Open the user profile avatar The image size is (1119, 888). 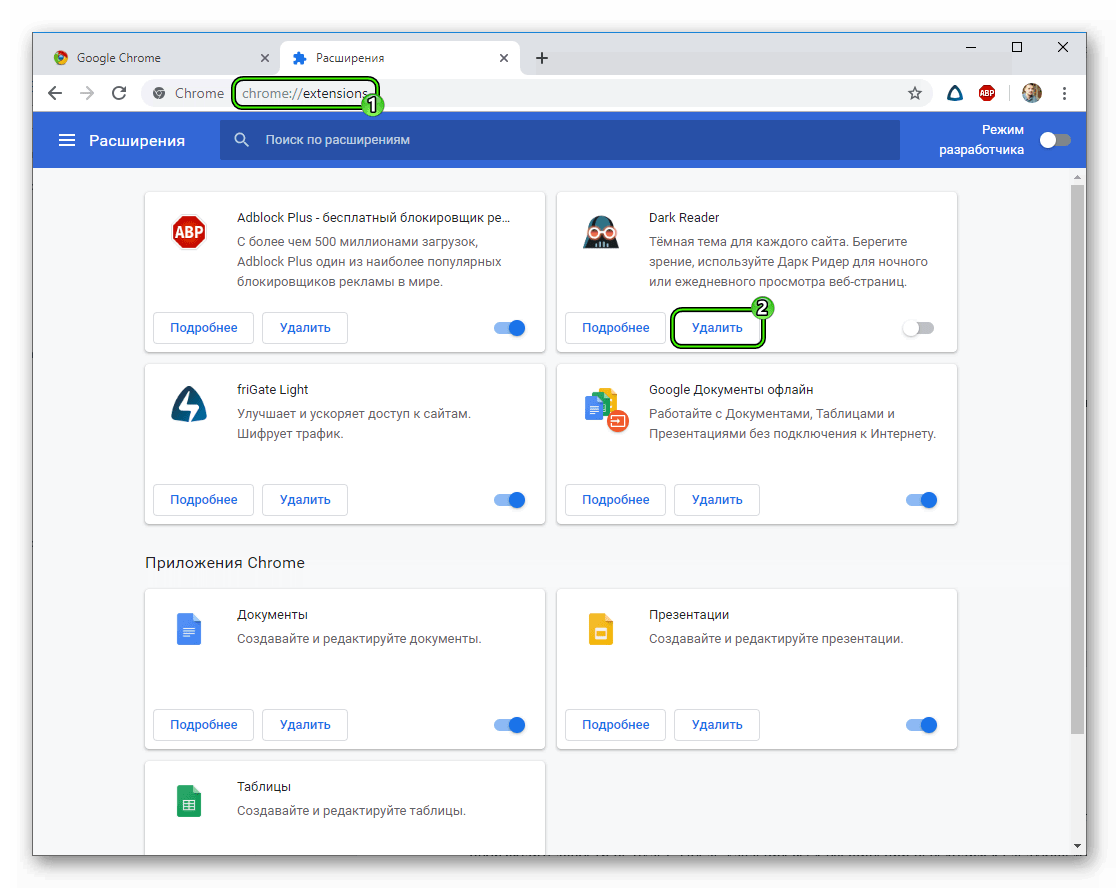tap(1031, 93)
